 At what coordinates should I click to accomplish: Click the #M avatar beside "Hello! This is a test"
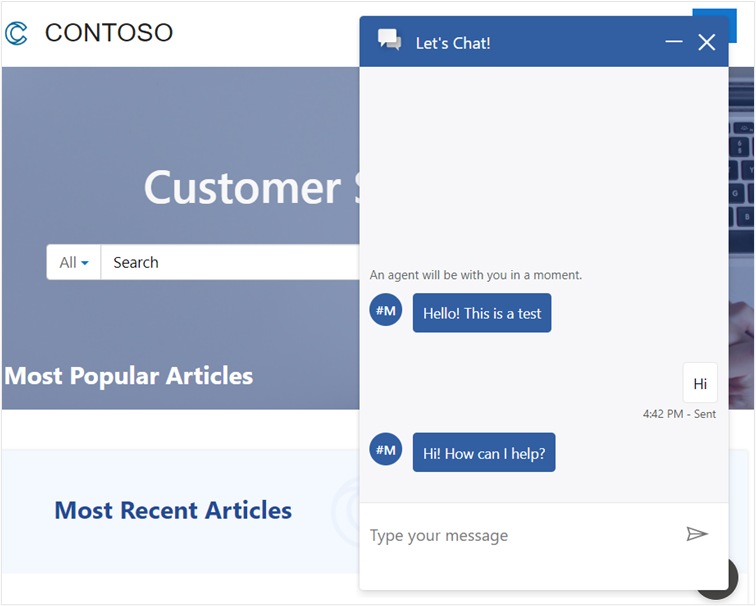pyautogui.click(x=386, y=310)
